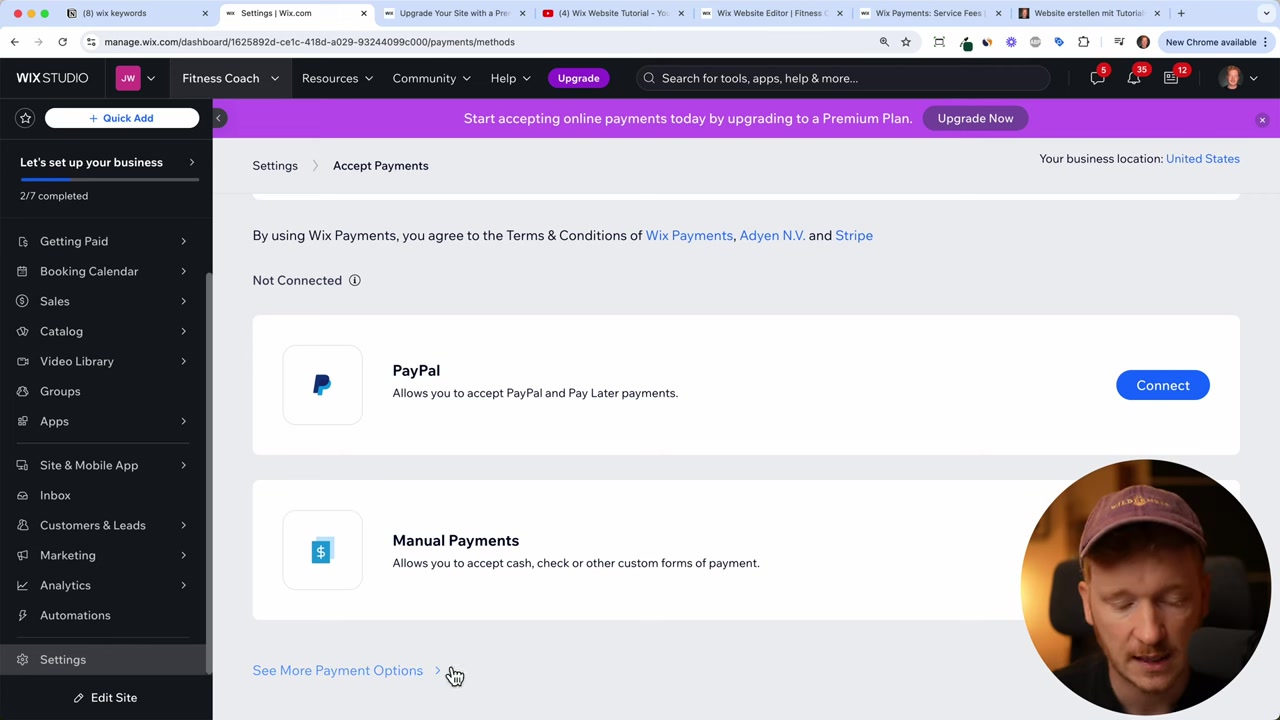Click the Customers & Leads icon
The width and height of the screenshot is (1280, 720).
[23, 525]
